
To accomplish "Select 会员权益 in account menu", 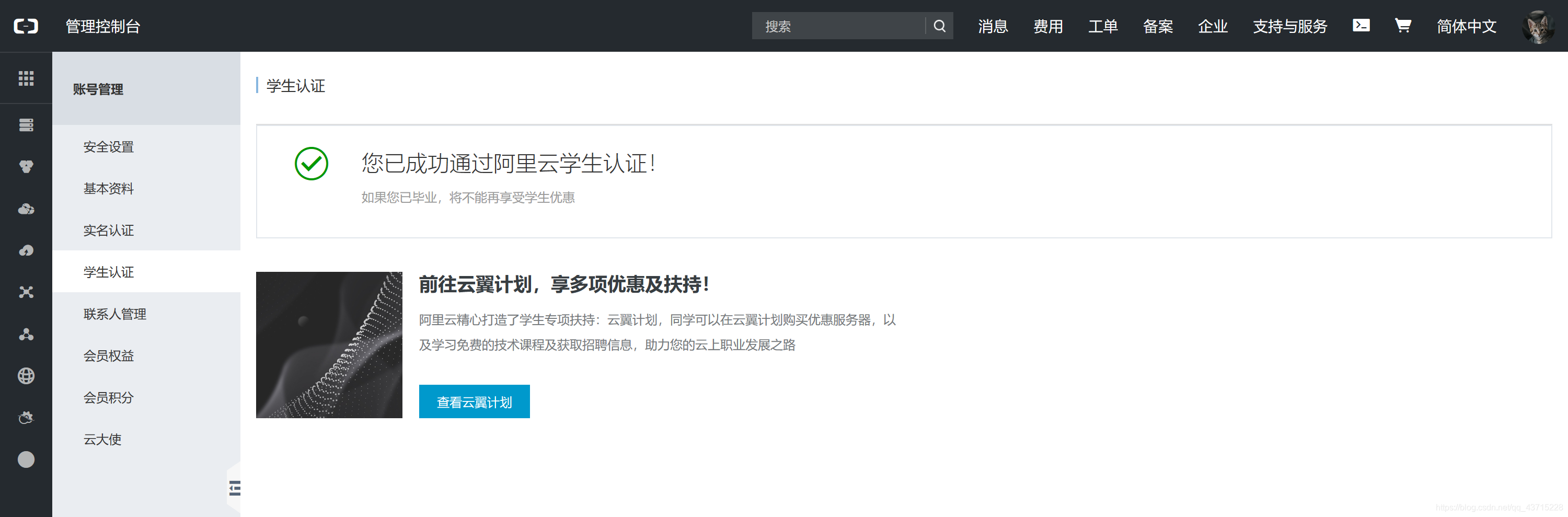I will 146,355.
